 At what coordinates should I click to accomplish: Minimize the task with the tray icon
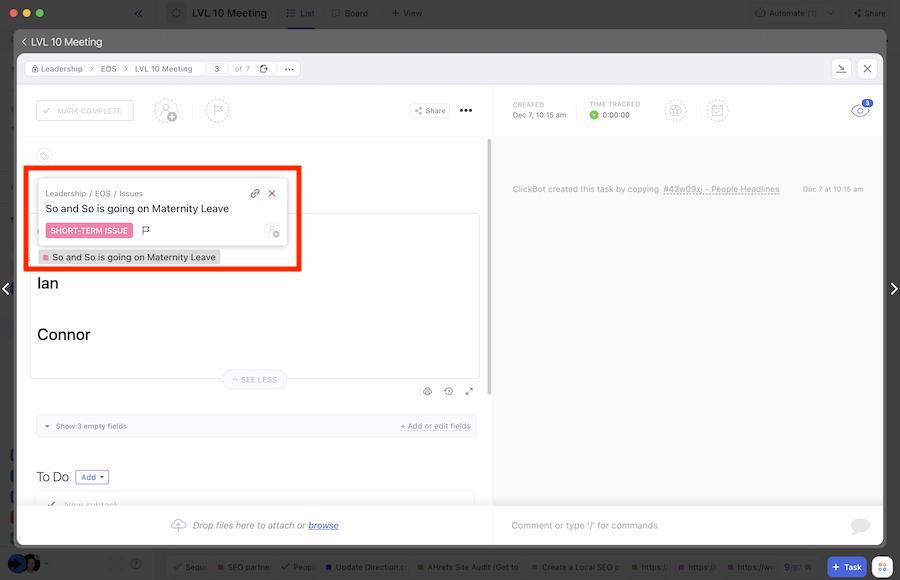[x=841, y=69]
